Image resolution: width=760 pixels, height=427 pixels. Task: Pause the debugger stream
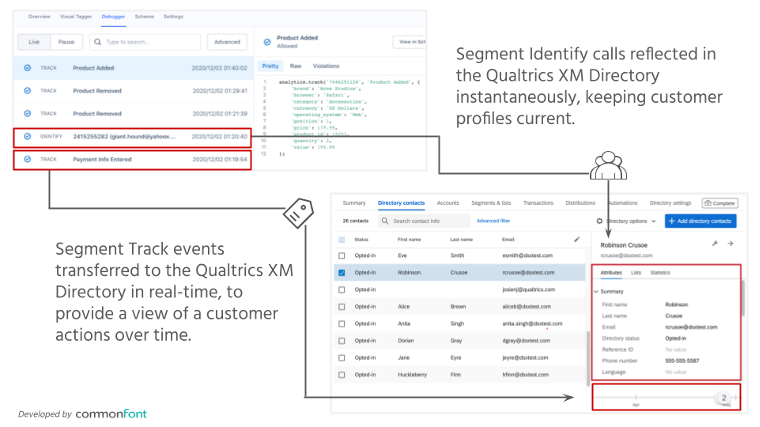pos(66,42)
